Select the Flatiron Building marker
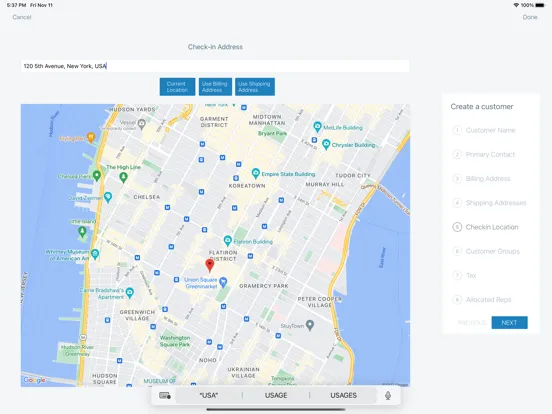 point(228,241)
